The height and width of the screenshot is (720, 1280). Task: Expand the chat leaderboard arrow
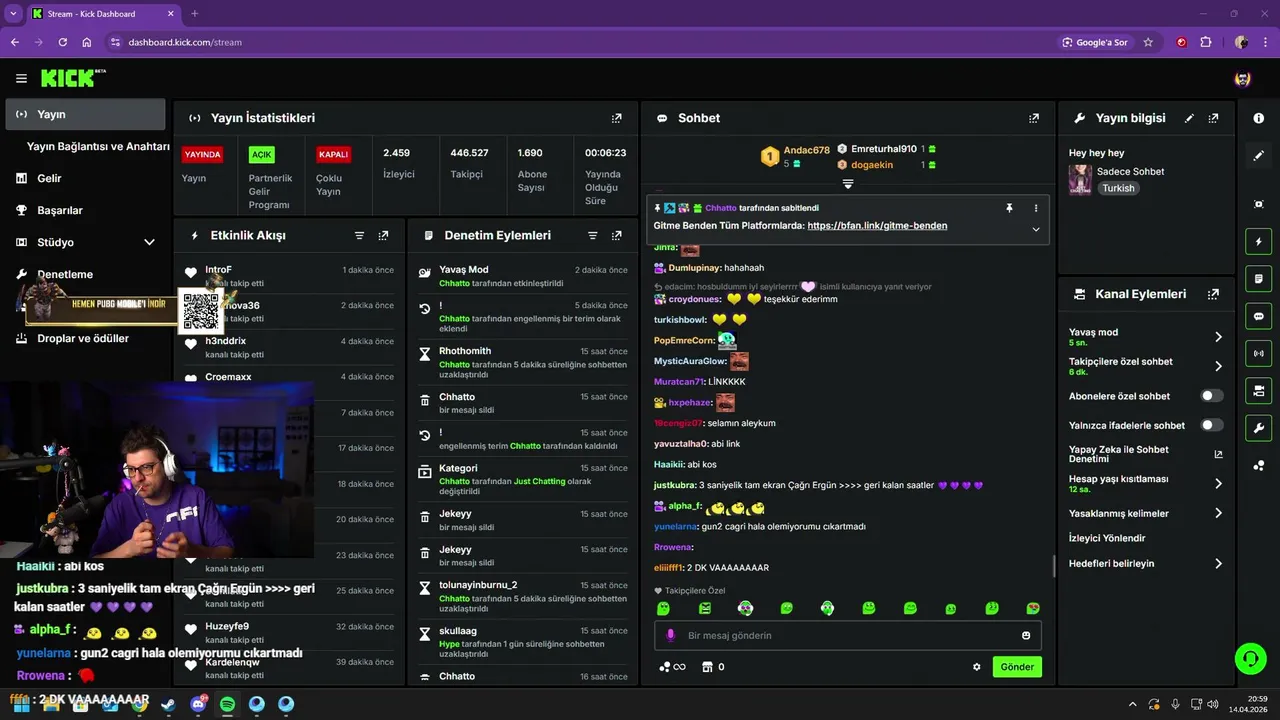point(848,184)
